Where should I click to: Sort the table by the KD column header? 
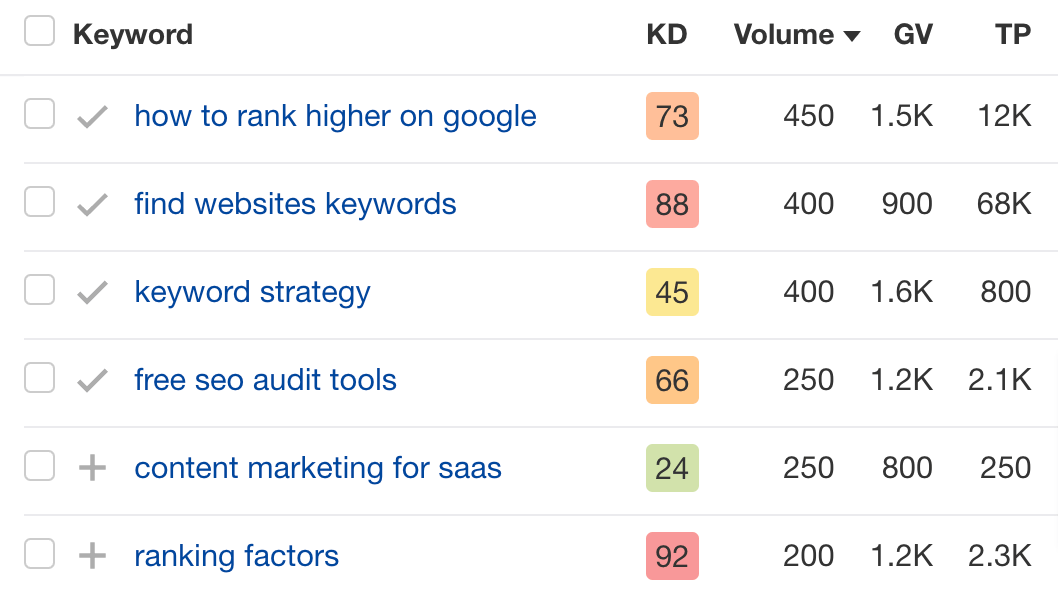click(667, 34)
